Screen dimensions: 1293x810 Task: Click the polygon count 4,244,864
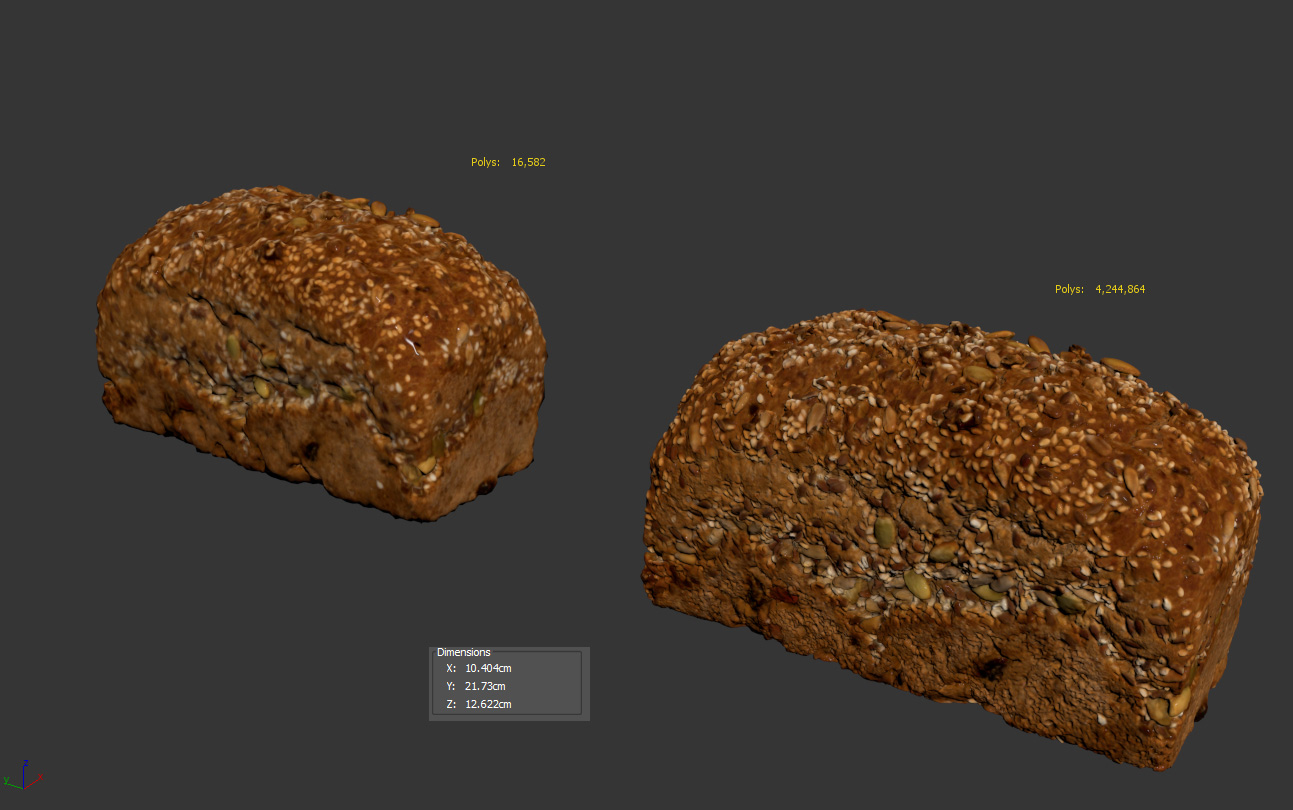pos(1120,289)
